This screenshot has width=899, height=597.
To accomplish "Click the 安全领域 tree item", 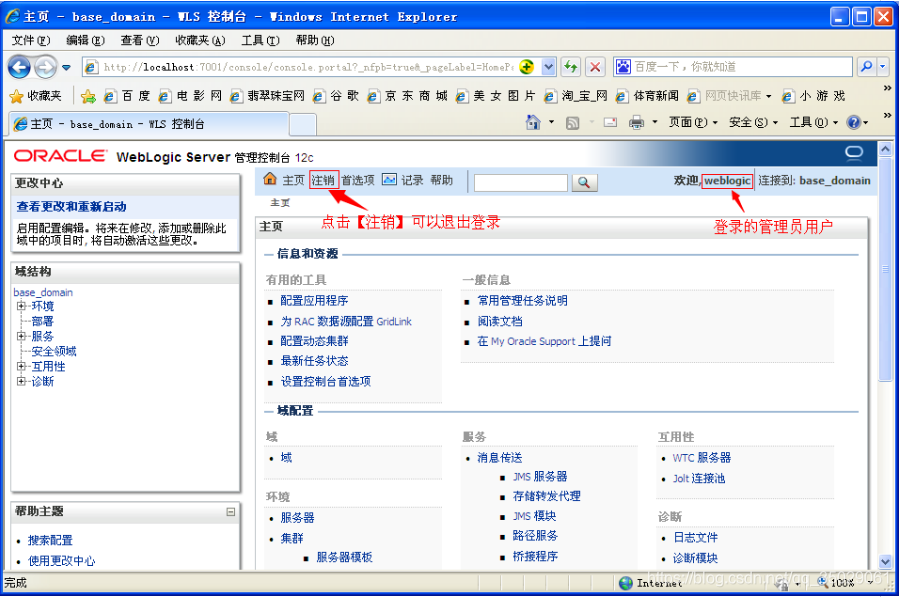I will 54,351.
